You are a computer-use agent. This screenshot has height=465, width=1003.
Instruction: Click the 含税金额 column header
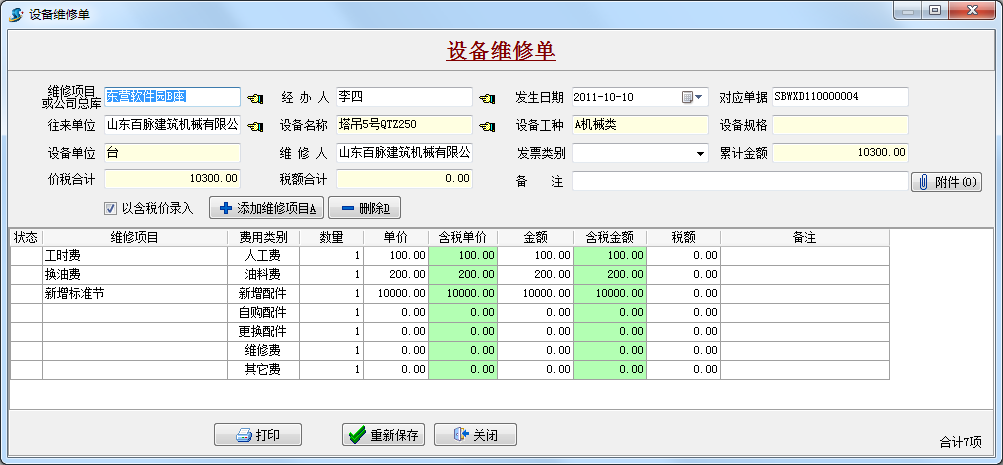coord(610,237)
